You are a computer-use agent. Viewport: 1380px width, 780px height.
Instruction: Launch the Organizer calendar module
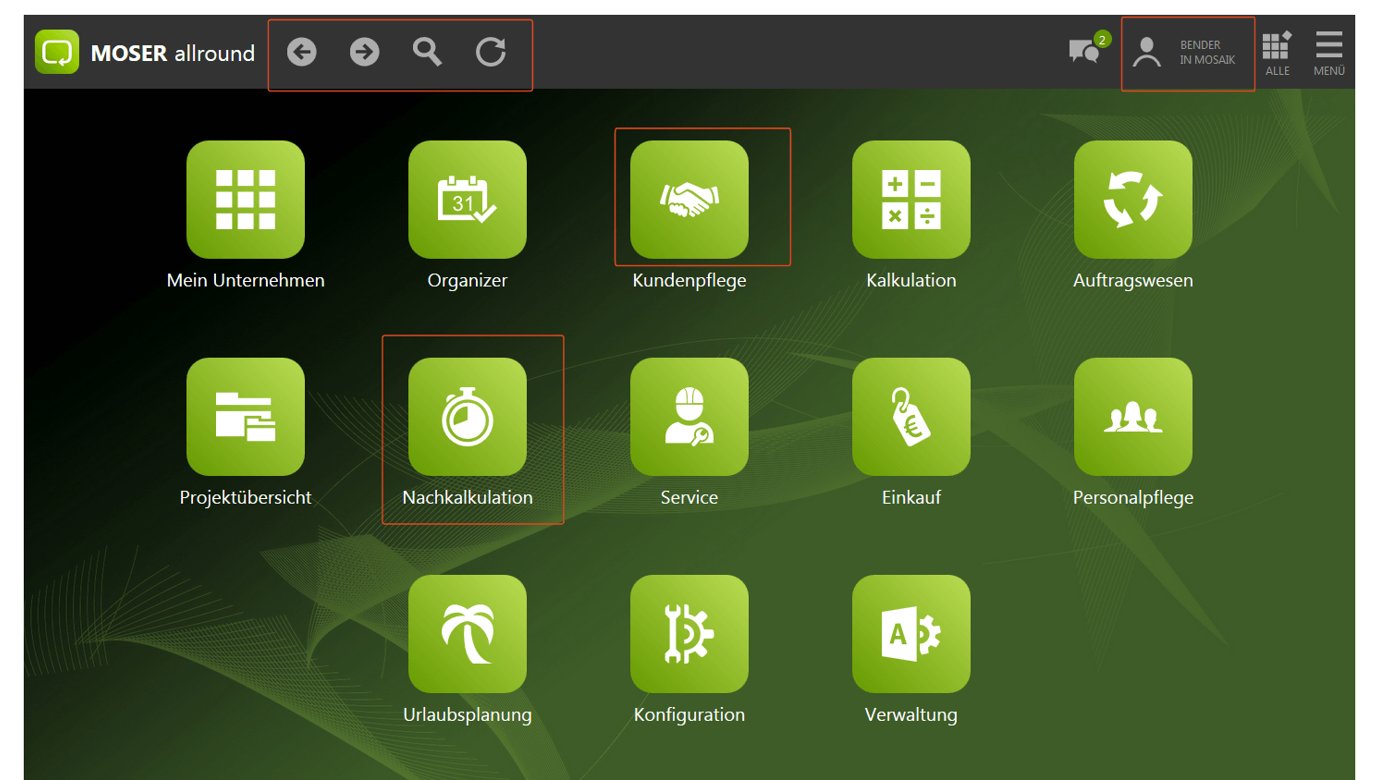pyautogui.click(x=467, y=200)
